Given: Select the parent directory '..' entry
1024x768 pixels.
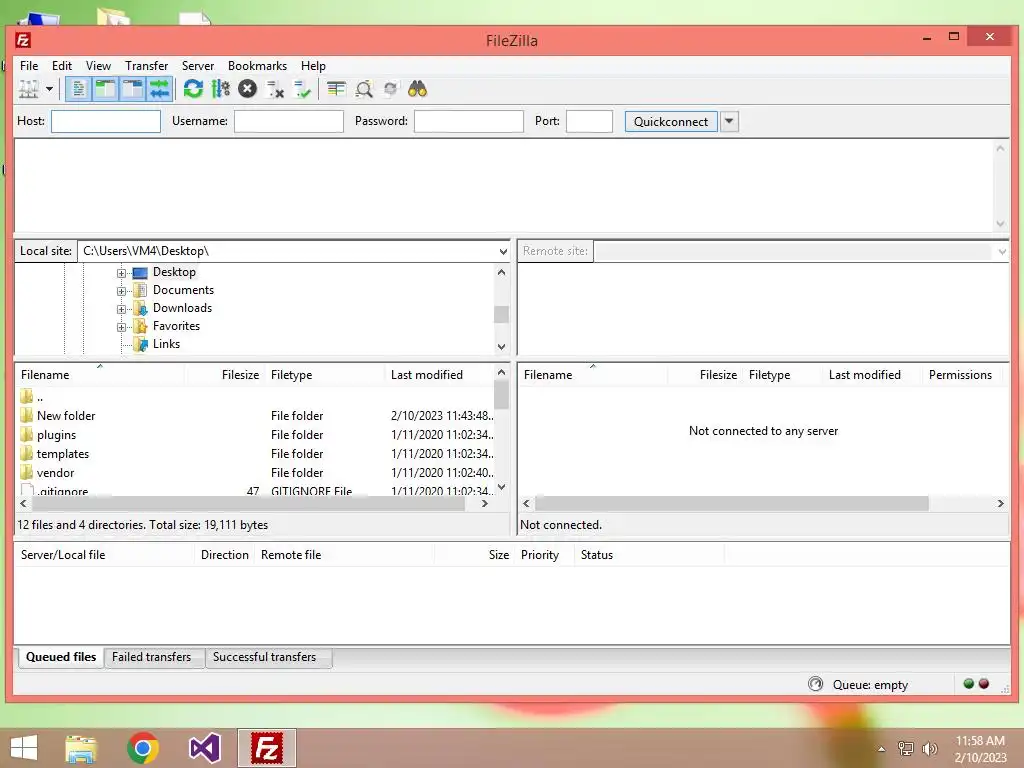Looking at the screenshot, I should point(253,397).
